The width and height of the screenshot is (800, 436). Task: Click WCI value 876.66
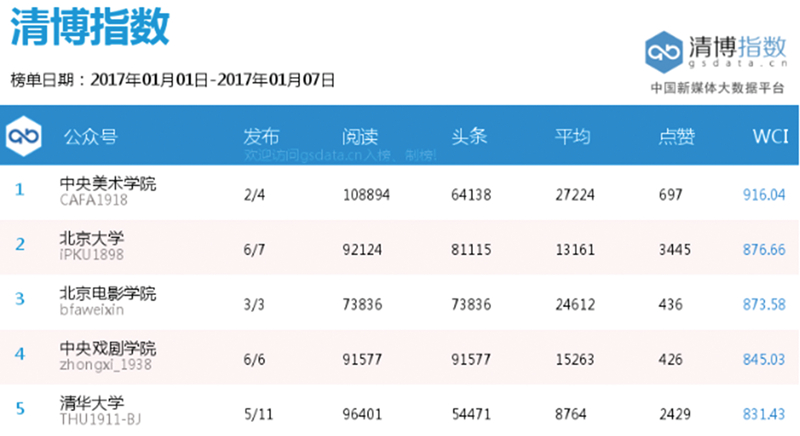pyautogui.click(x=764, y=250)
